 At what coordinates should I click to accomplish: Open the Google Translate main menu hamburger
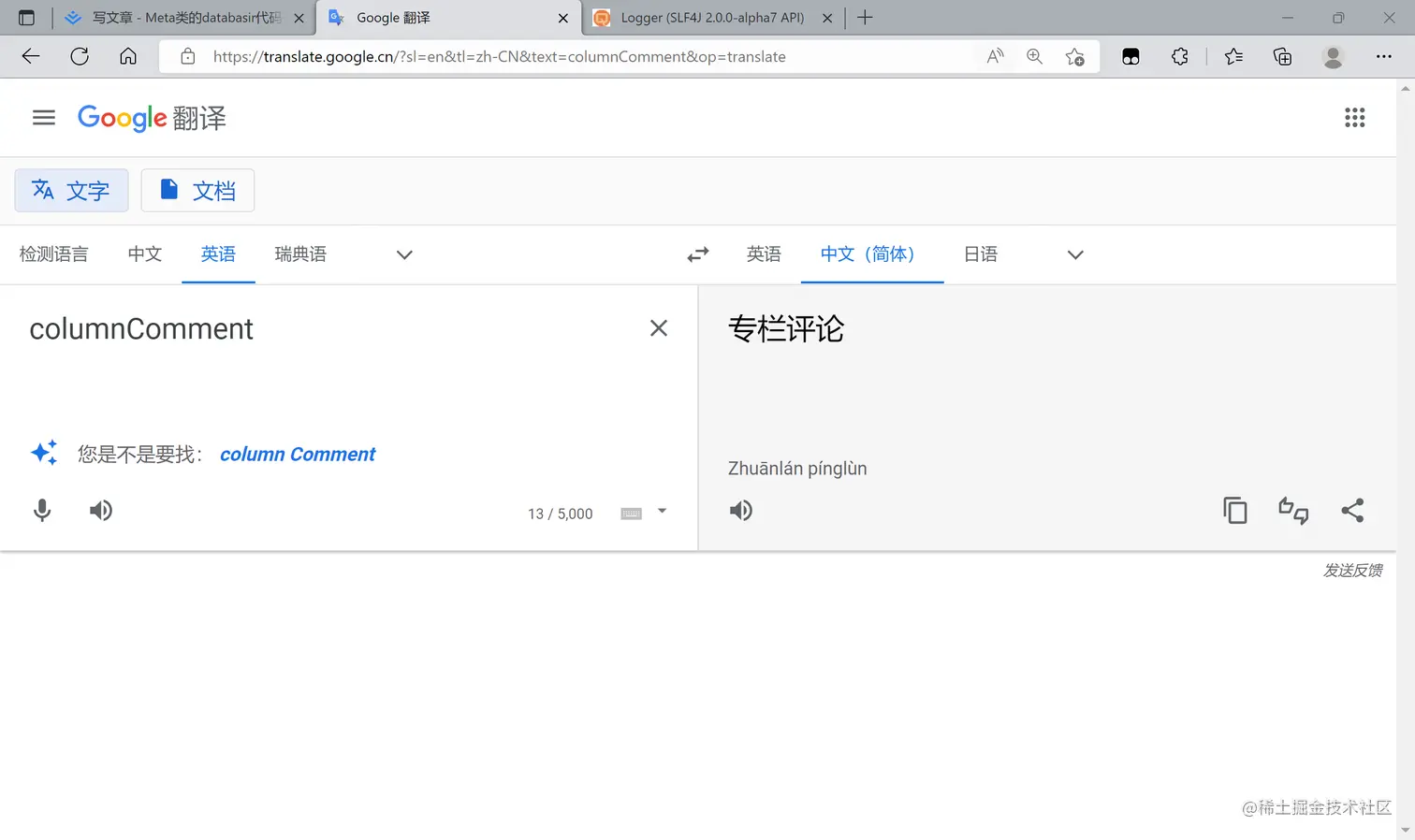point(44,118)
